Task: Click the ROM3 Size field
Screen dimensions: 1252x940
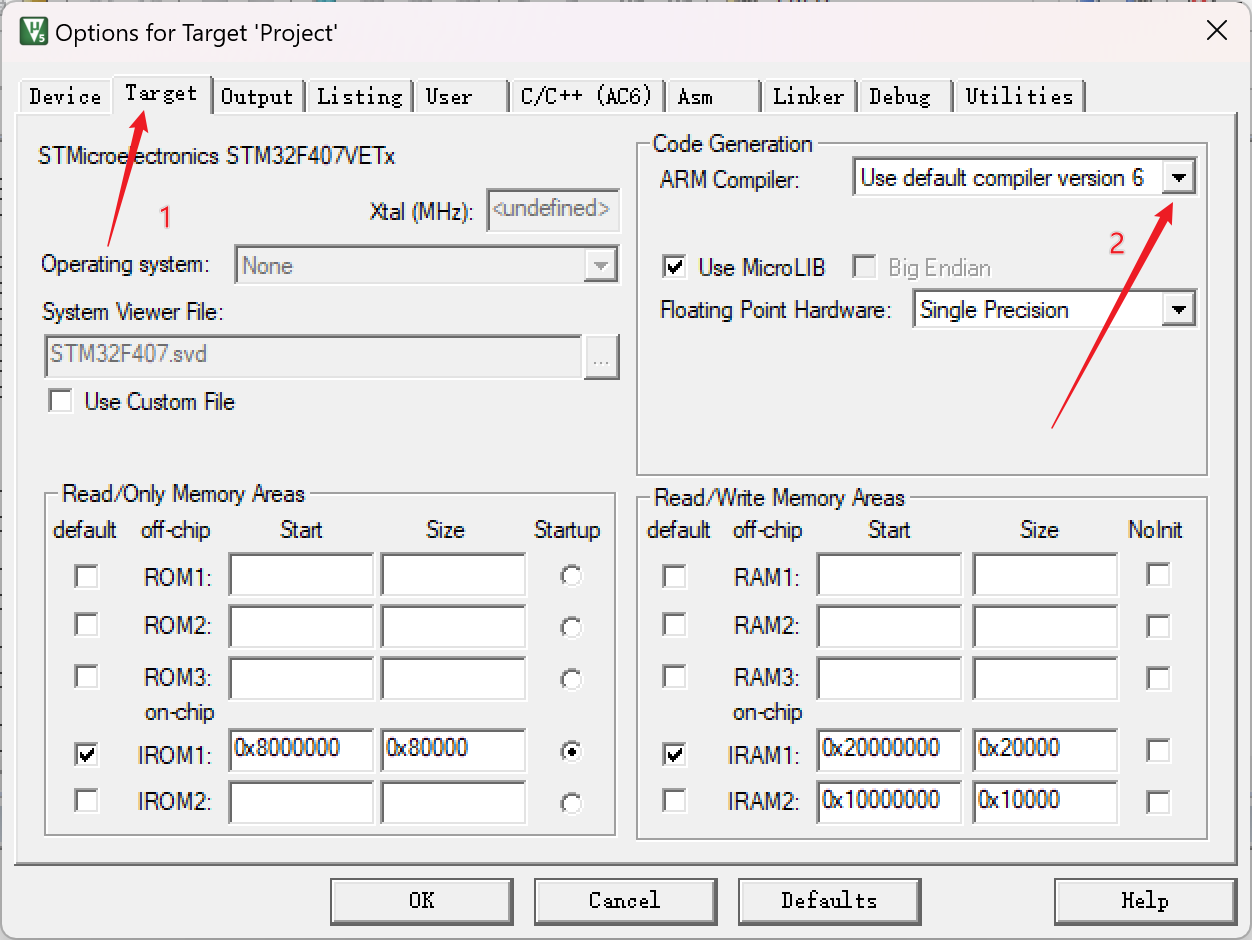Action: coord(453,679)
